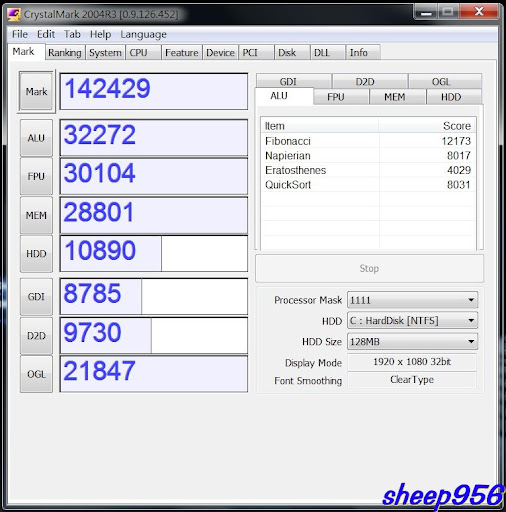Switch to the Info tab
This screenshot has height=512, width=506.
363,53
